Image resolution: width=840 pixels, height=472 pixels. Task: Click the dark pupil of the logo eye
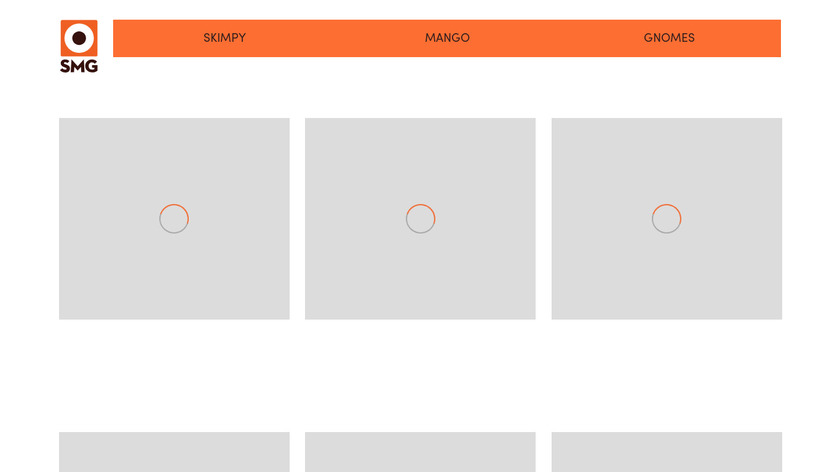click(79, 38)
